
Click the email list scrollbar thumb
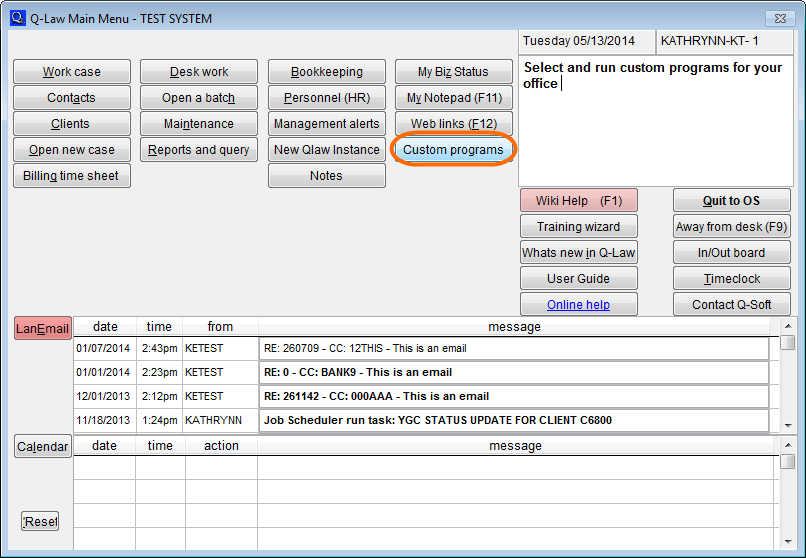pyautogui.click(x=787, y=342)
